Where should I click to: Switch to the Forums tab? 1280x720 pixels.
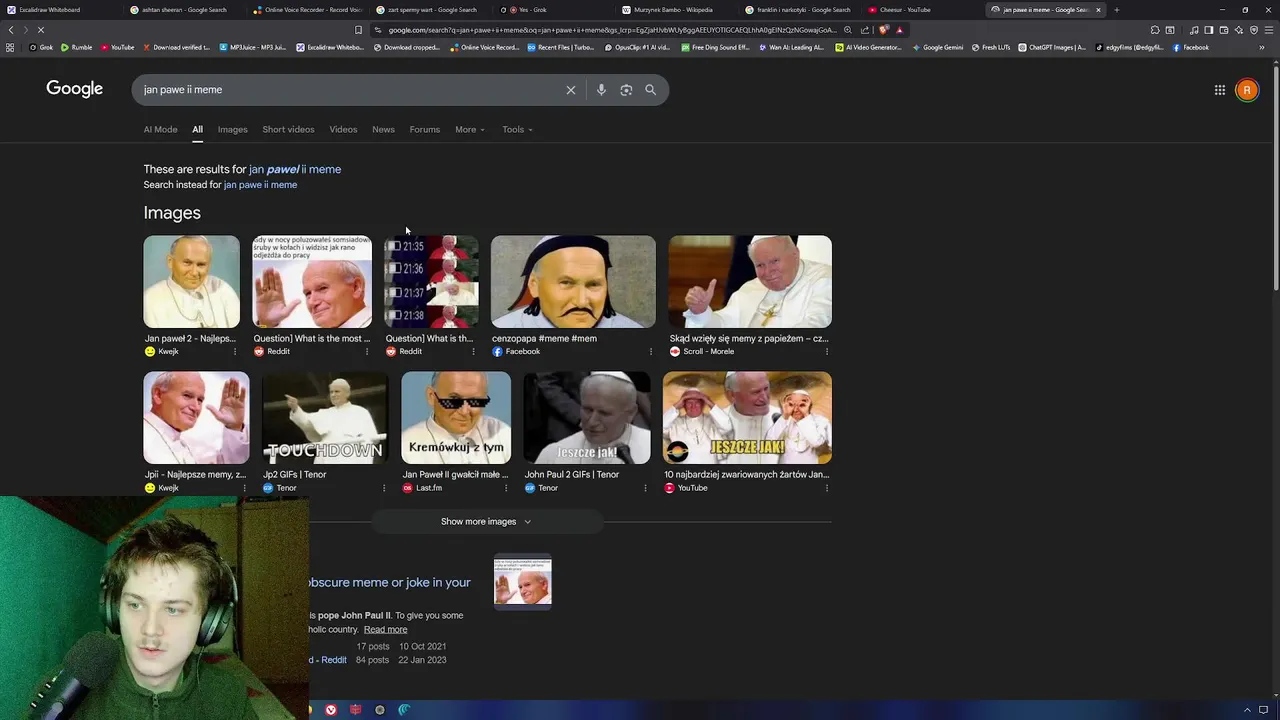[424, 129]
